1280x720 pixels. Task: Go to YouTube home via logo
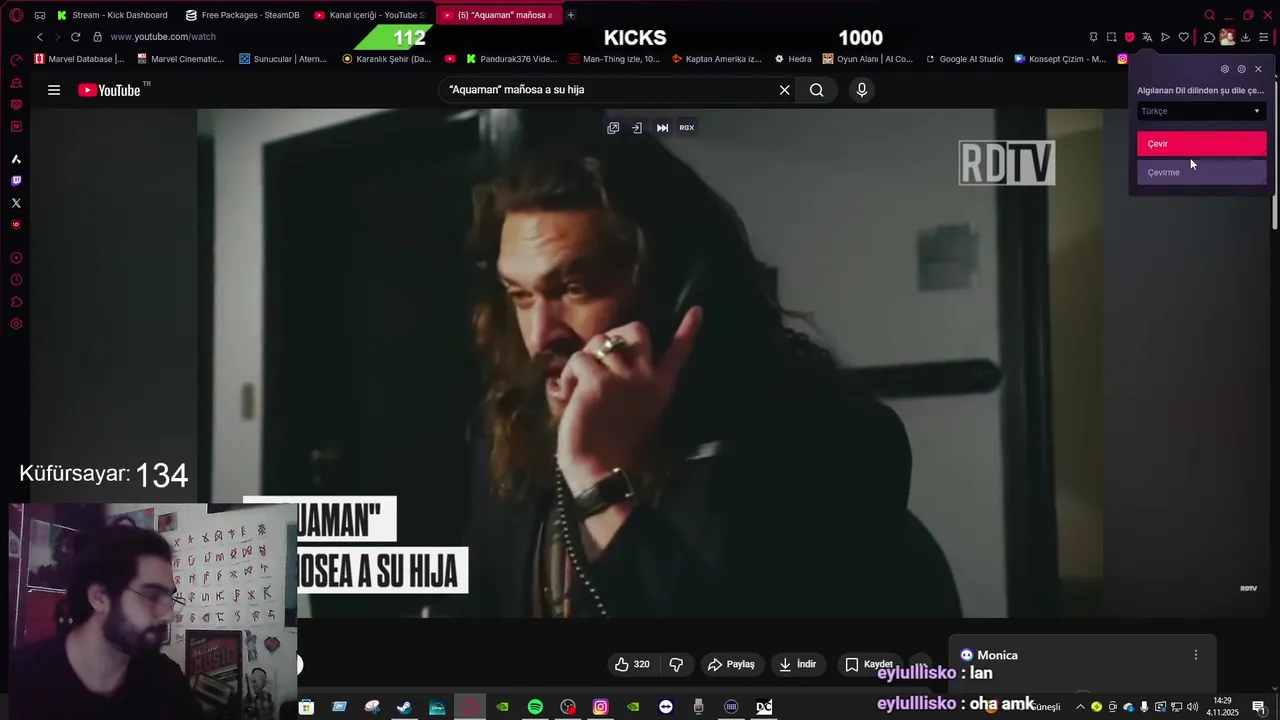(112, 90)
